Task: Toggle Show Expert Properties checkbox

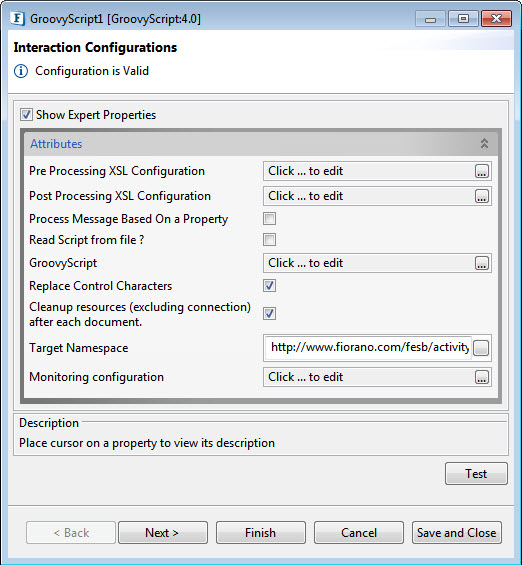Action: click(26, 115)
